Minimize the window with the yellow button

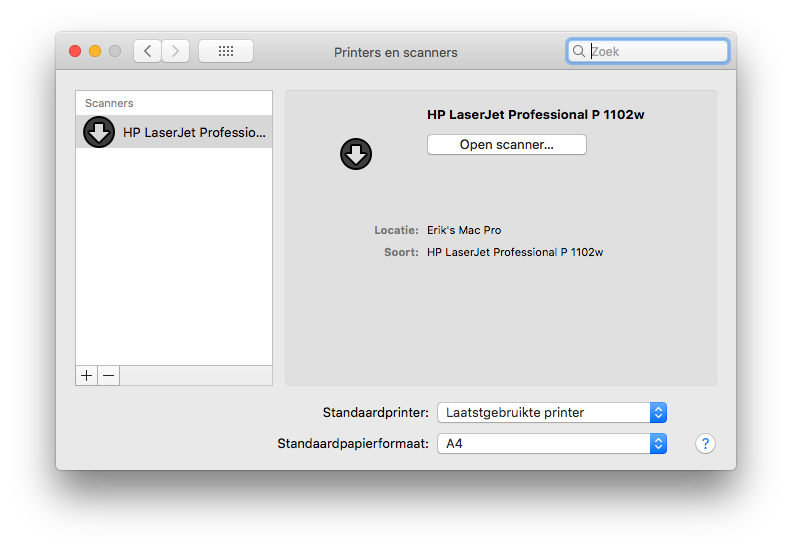[x=95, y=51]
